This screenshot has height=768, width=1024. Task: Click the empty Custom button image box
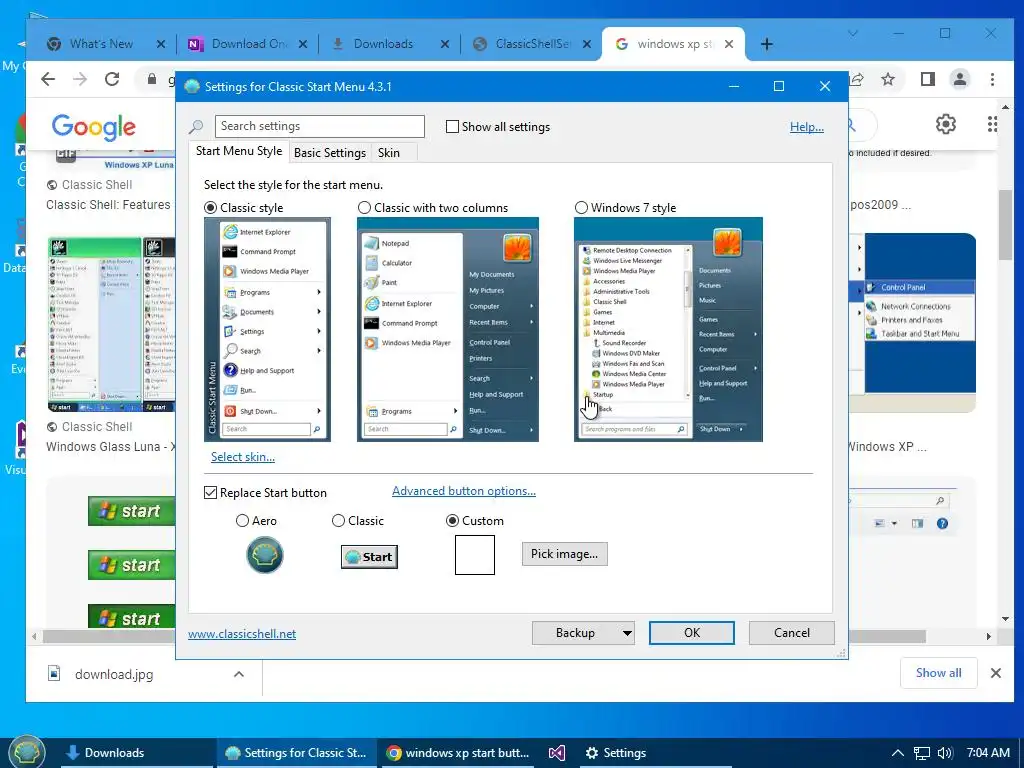475,555
